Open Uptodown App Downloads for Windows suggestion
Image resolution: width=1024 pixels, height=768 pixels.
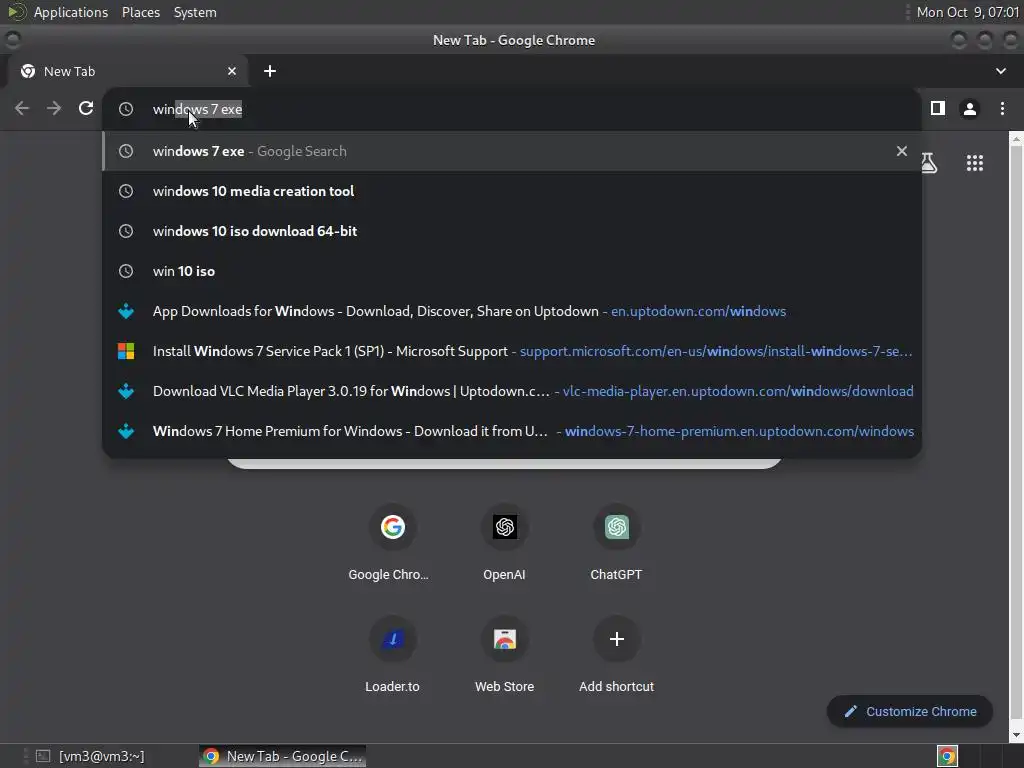click(x=512, y=312)
